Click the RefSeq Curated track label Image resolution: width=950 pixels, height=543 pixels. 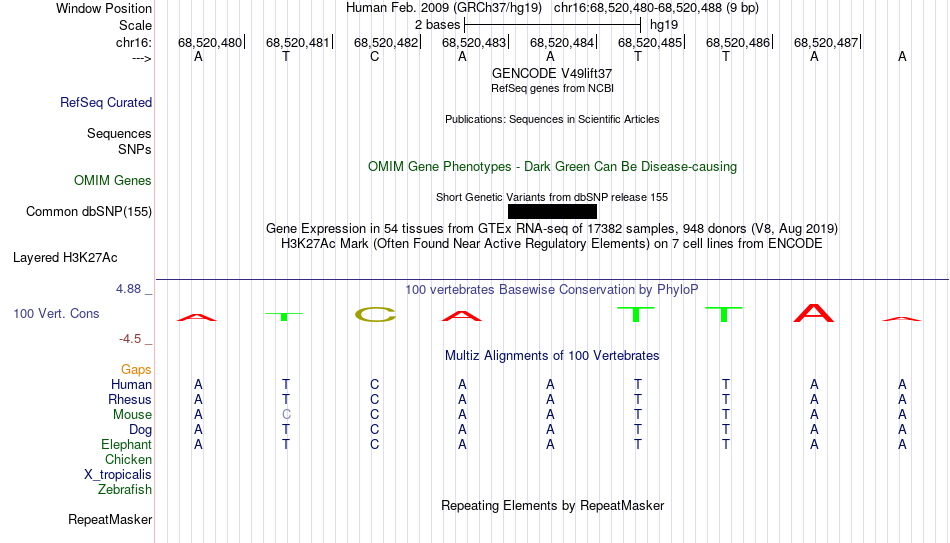105,102
